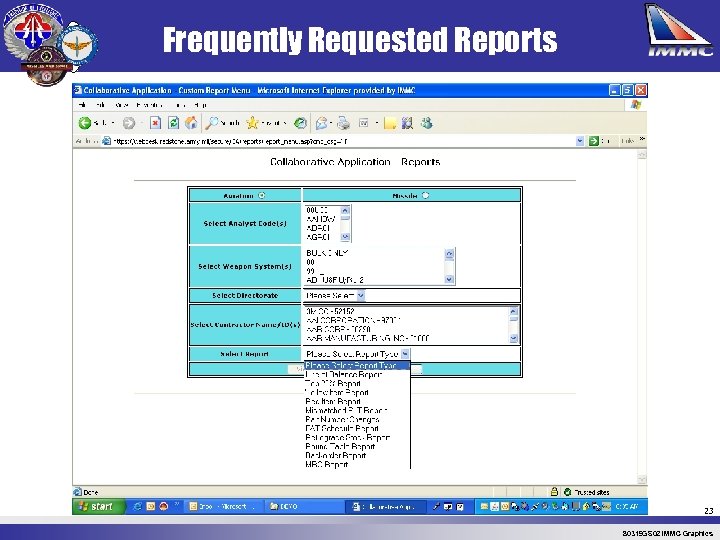
Task: Click the Messenger people icon in toolbar
Action: [x=427, y=123]
